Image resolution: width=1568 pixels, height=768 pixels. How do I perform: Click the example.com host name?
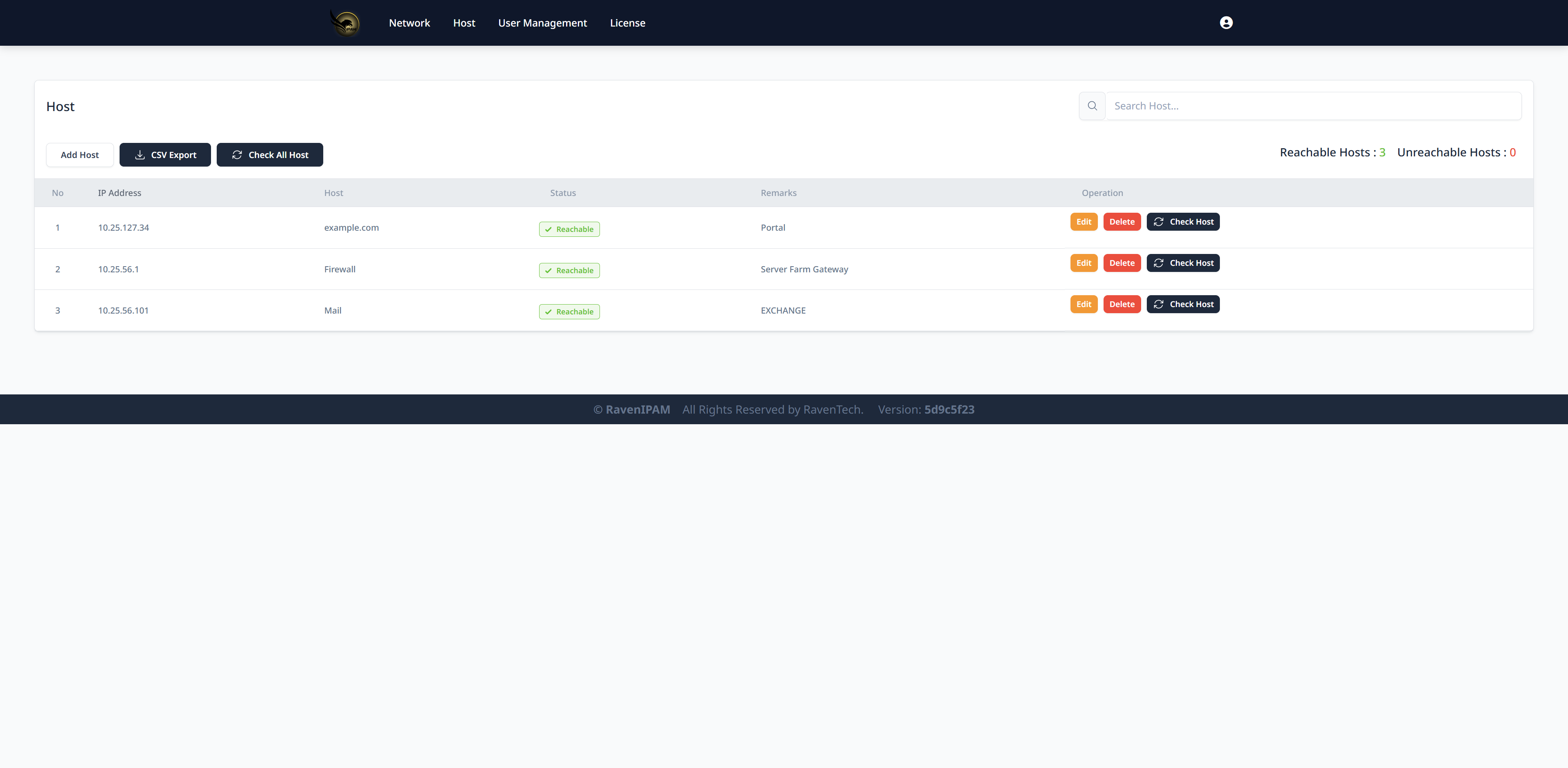351,228
